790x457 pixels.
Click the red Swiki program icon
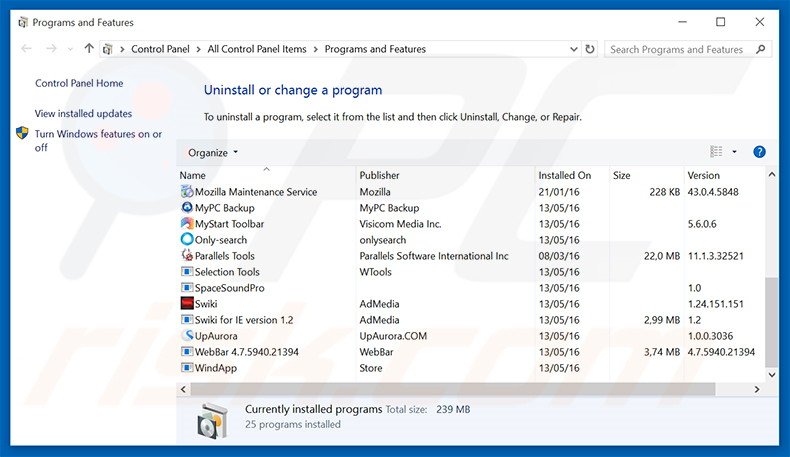(187, 304)
